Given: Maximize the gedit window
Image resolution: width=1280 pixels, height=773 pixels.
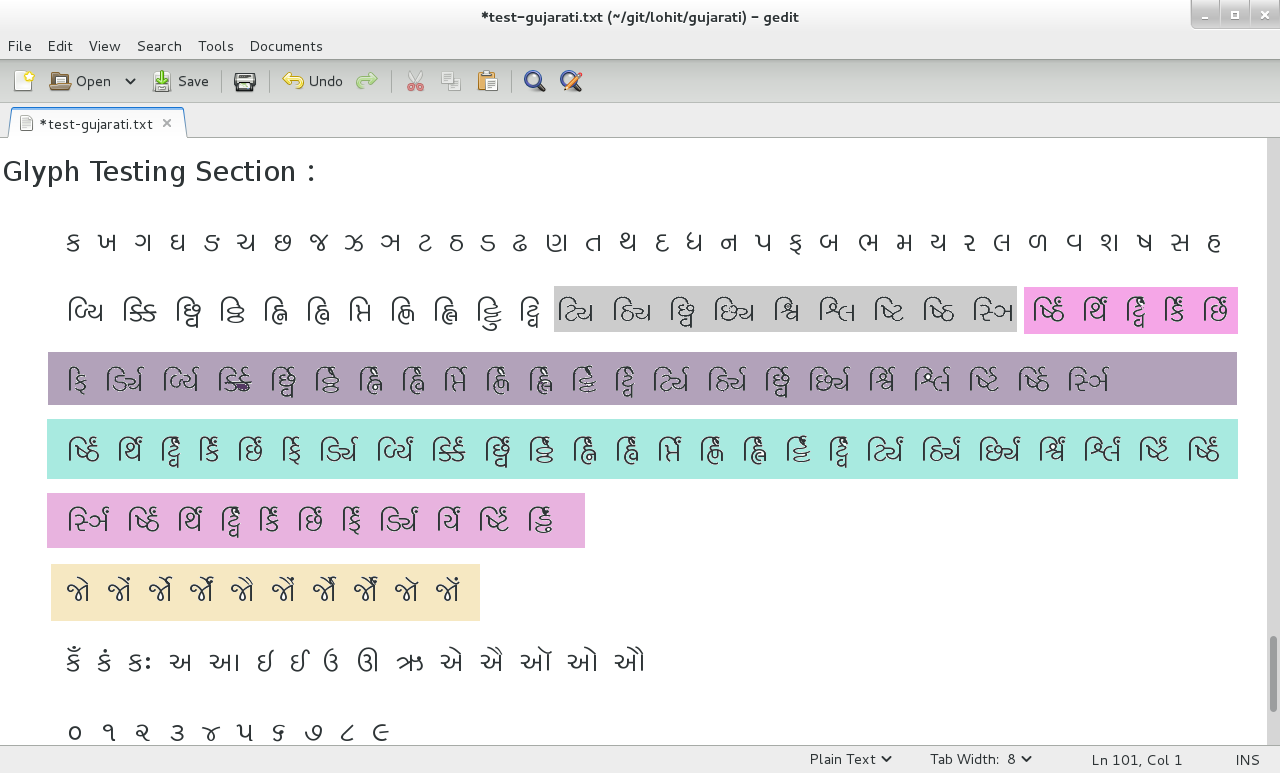Looking at the screenshot, I should coord(1235,15).
